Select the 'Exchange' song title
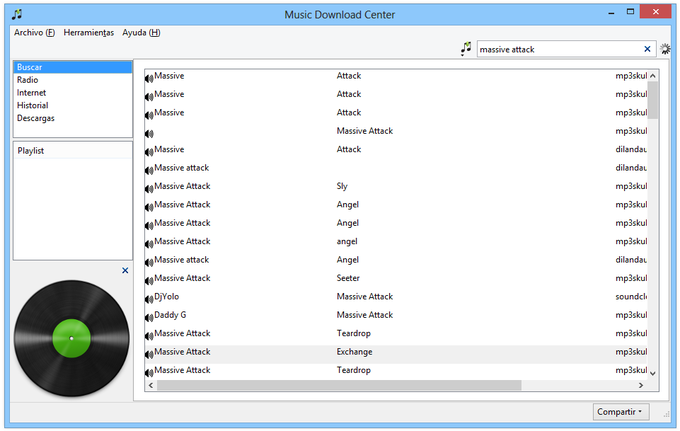Image resolution: width=680 pixels, height=431 pixels. [x=354, y=352]
